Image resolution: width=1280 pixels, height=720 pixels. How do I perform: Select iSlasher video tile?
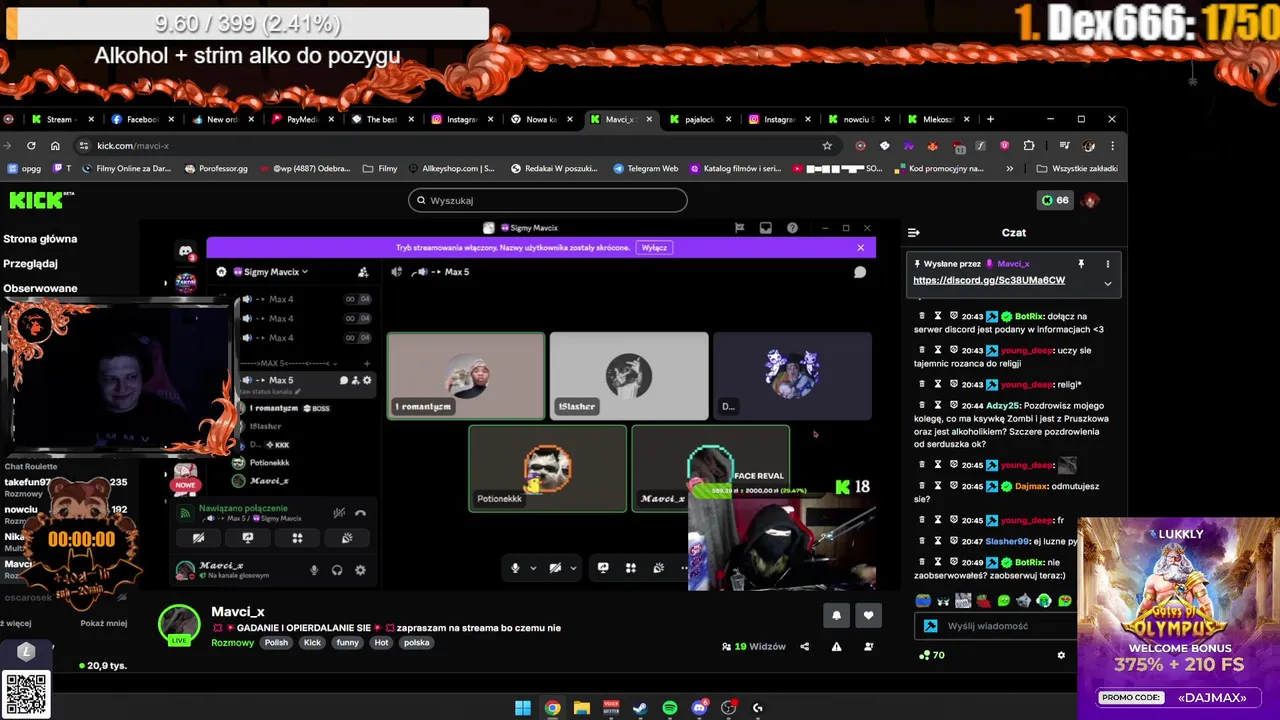point(629,376)
